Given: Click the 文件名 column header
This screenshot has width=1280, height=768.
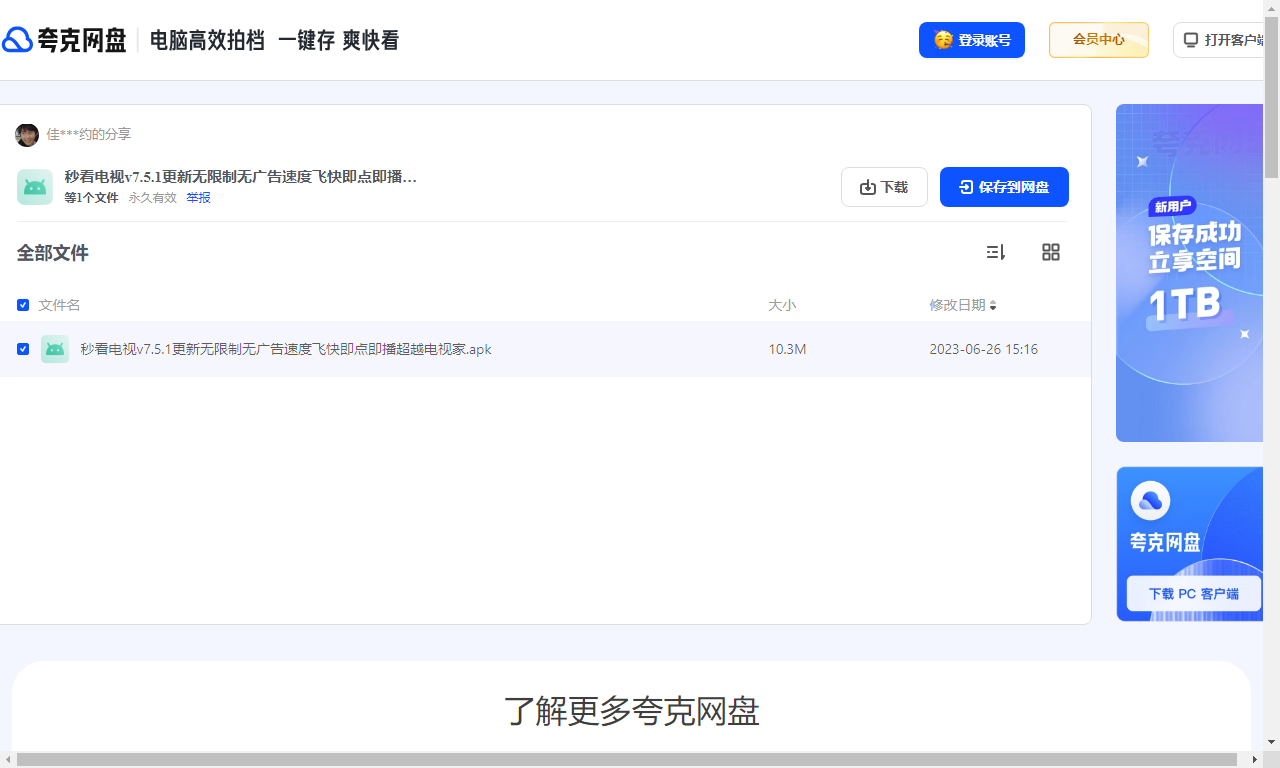Looking at the screenshot, I should (x=59, y=305).
